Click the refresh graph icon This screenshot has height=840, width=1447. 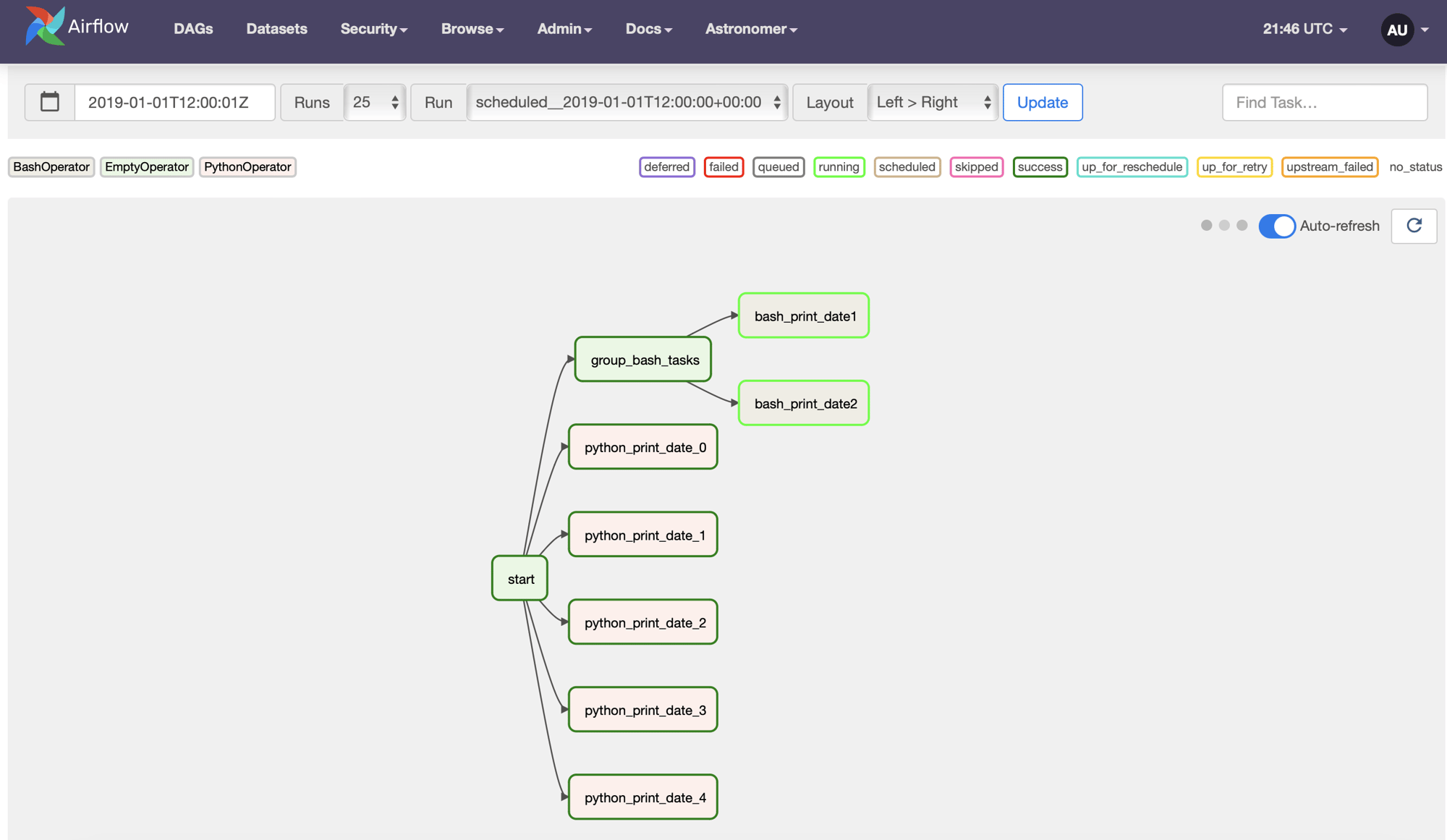[1413, 226]
